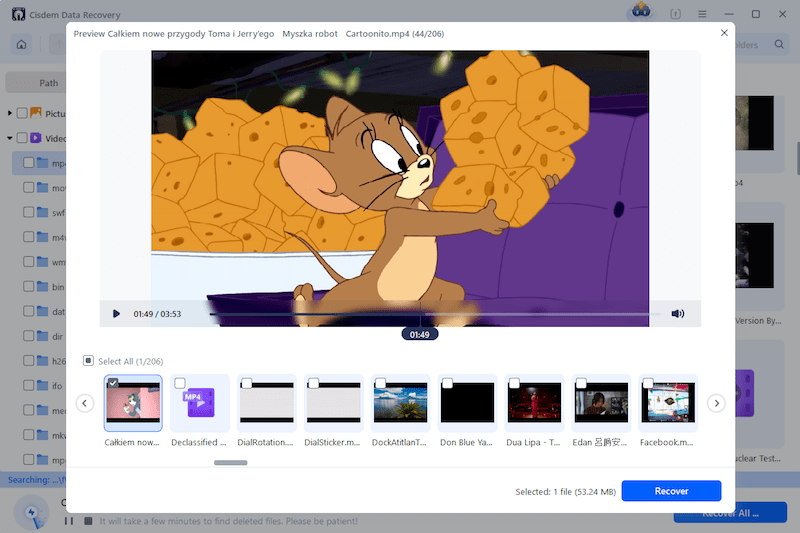Viewport: 800px width, 533px height.
Task: Collapse the Videos tree node
Action: click(x=10, y=138)
